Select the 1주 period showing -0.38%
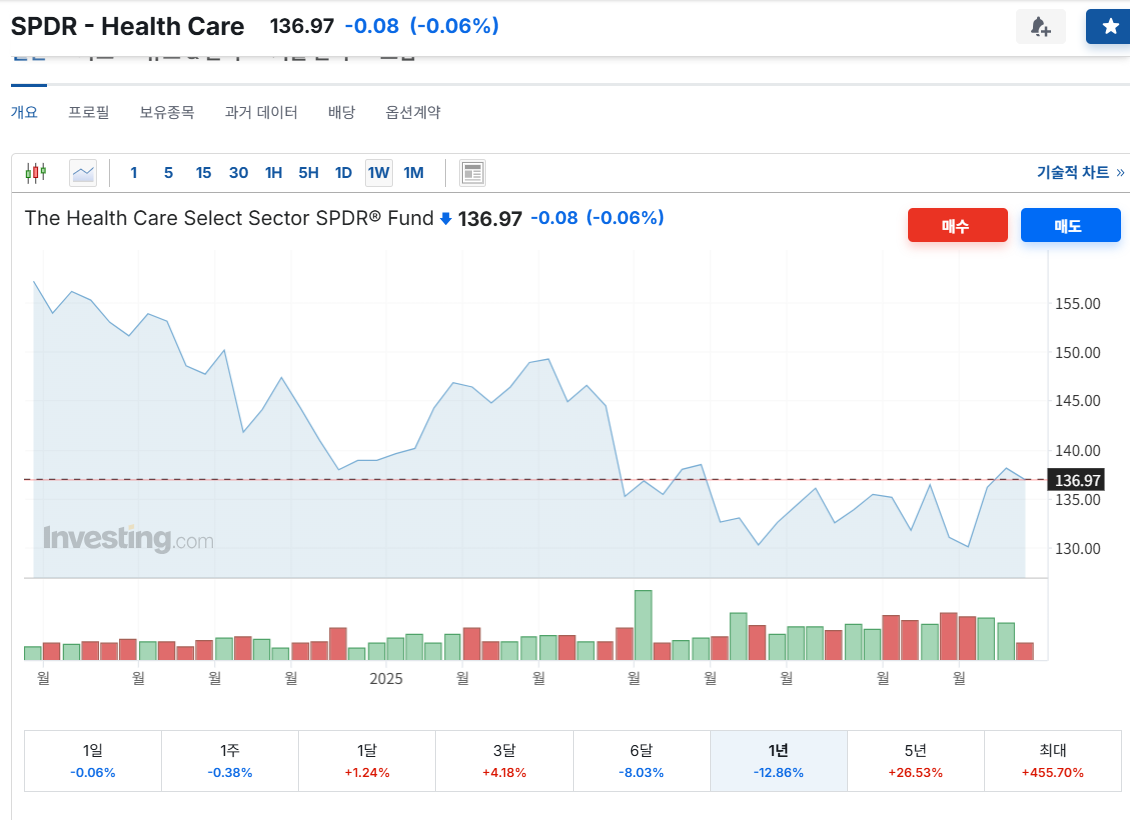Image resolution: width=1130 pixels, height=820 pixels. 230,761
